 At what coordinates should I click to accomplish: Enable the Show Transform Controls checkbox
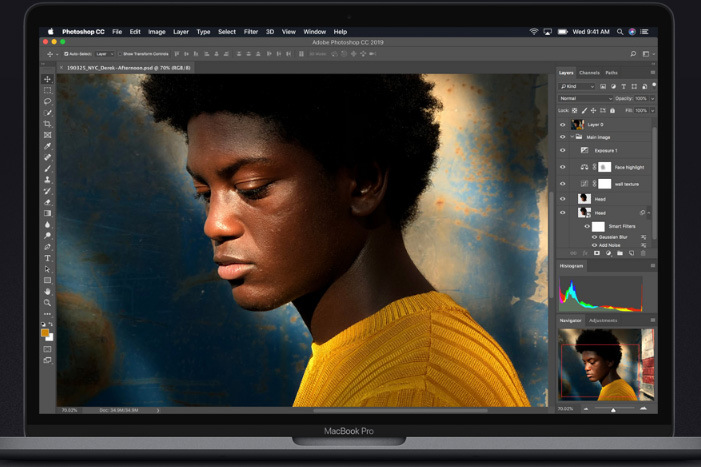click(120, 53)
